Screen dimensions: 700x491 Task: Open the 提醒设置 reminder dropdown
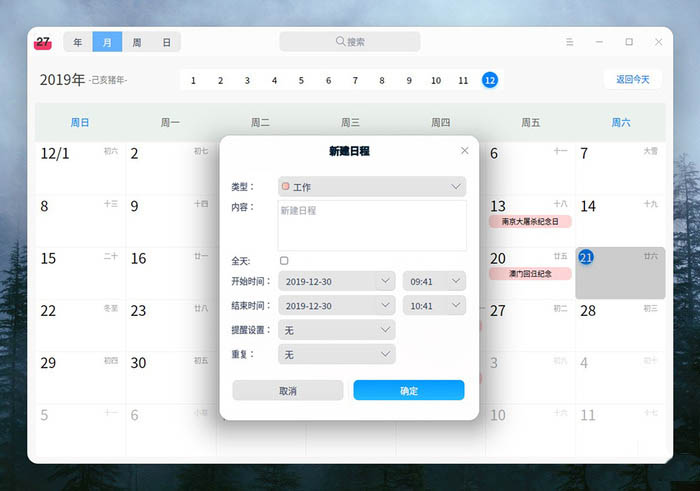click(x=337, y=330)
